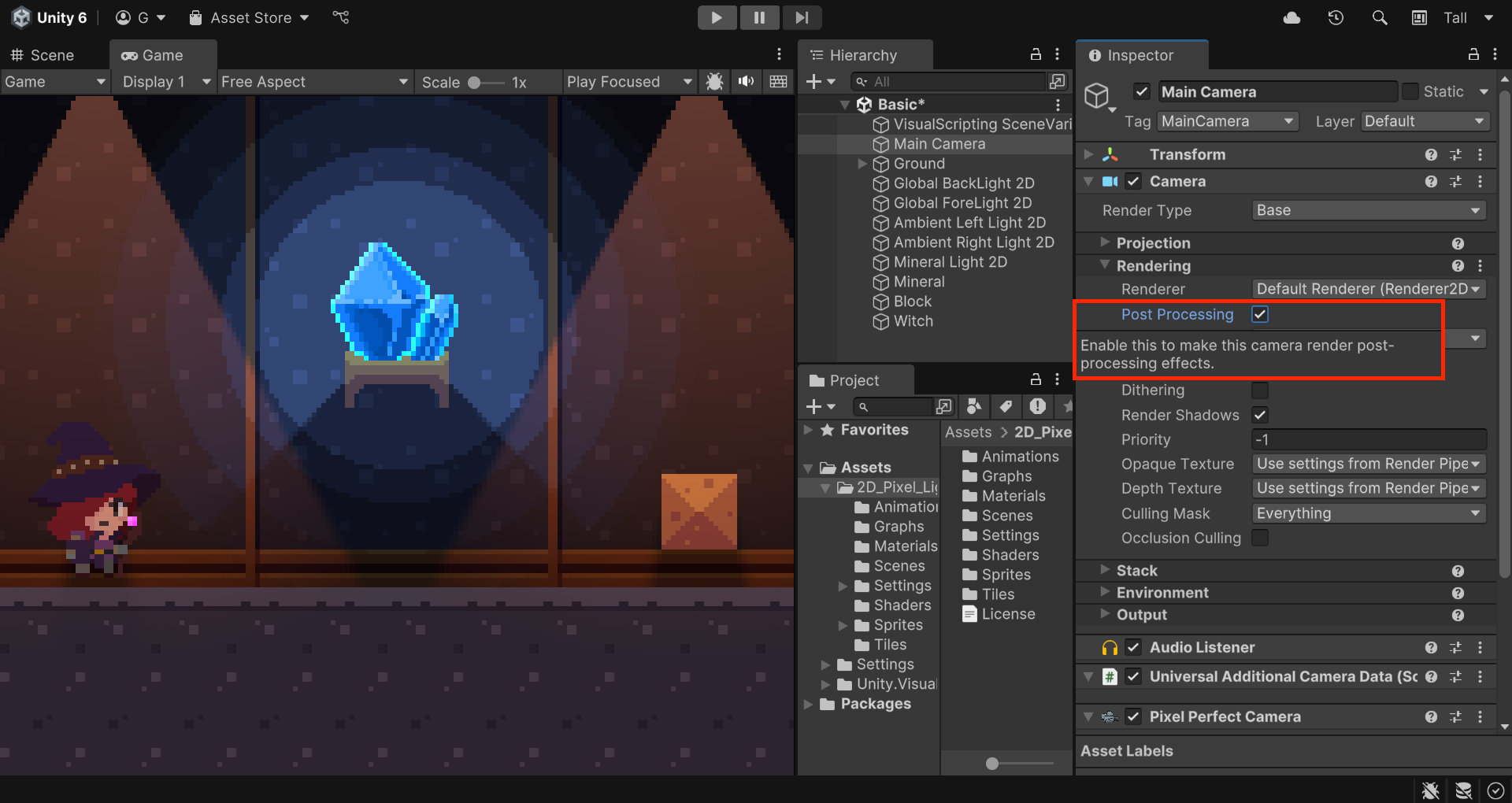Uncheck Render Shadows
This screenshot has width=1512, height=803.
1260,415
